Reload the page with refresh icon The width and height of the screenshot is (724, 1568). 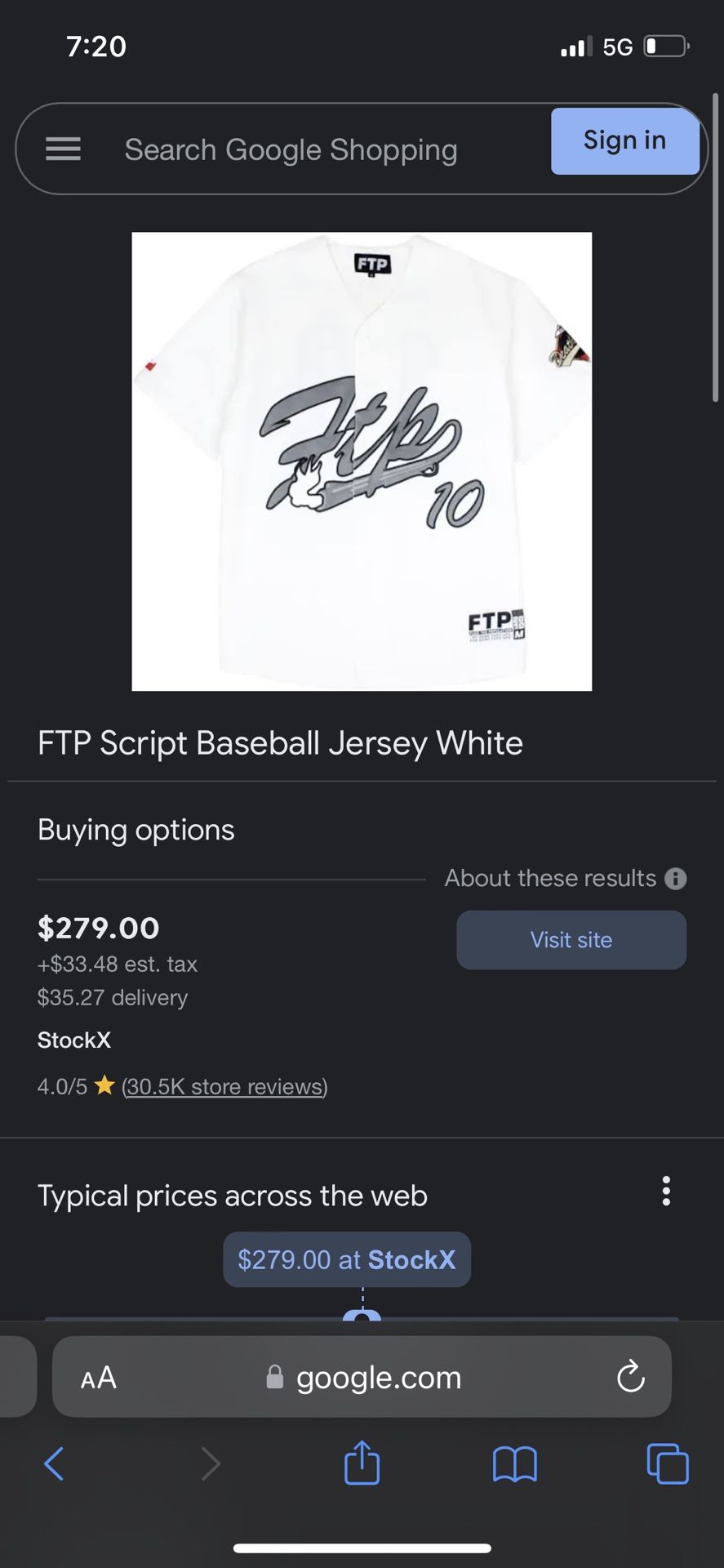pos(630,1377)
